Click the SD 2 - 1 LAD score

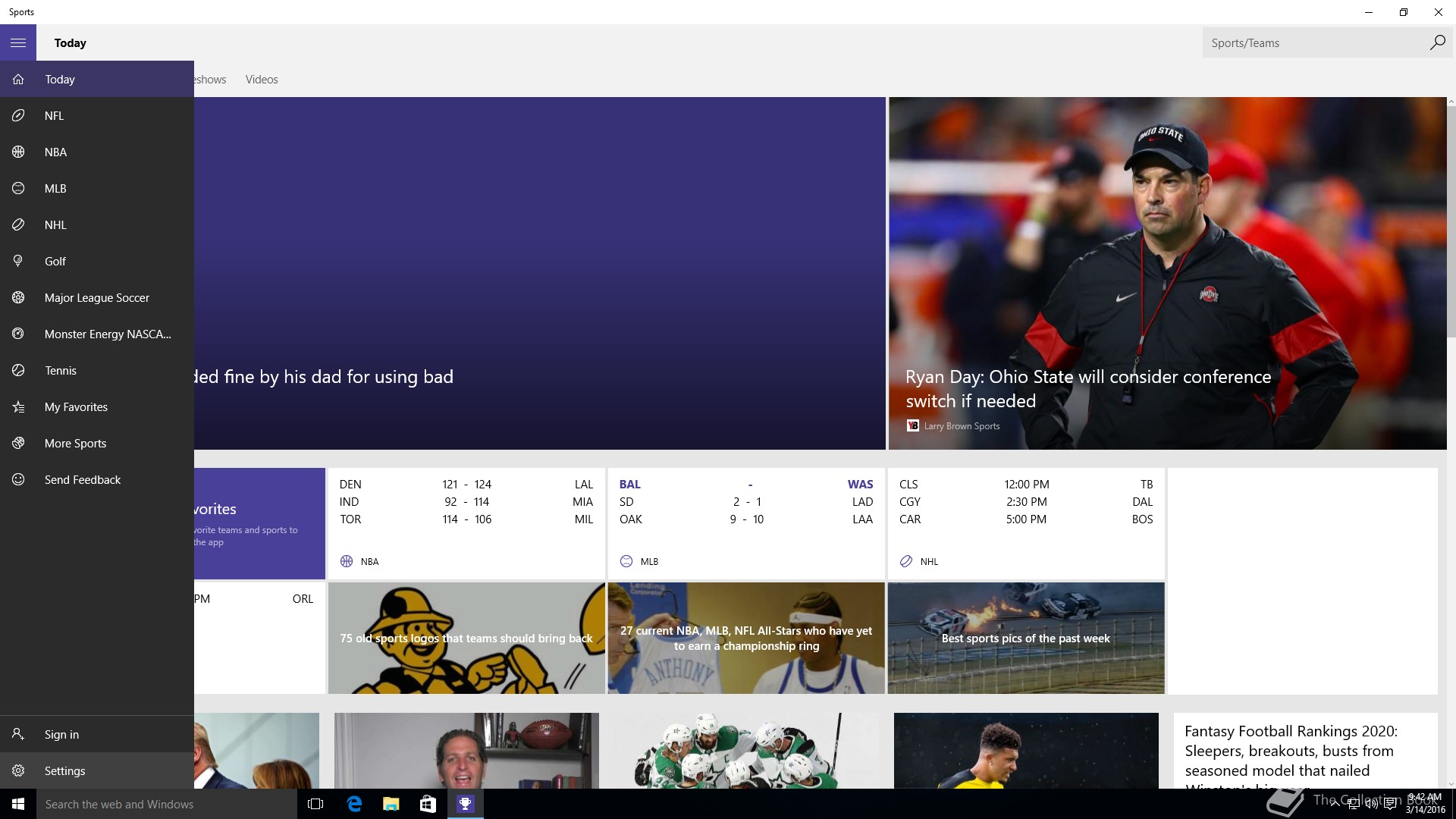pyautogui.click(x=746, y=501)
